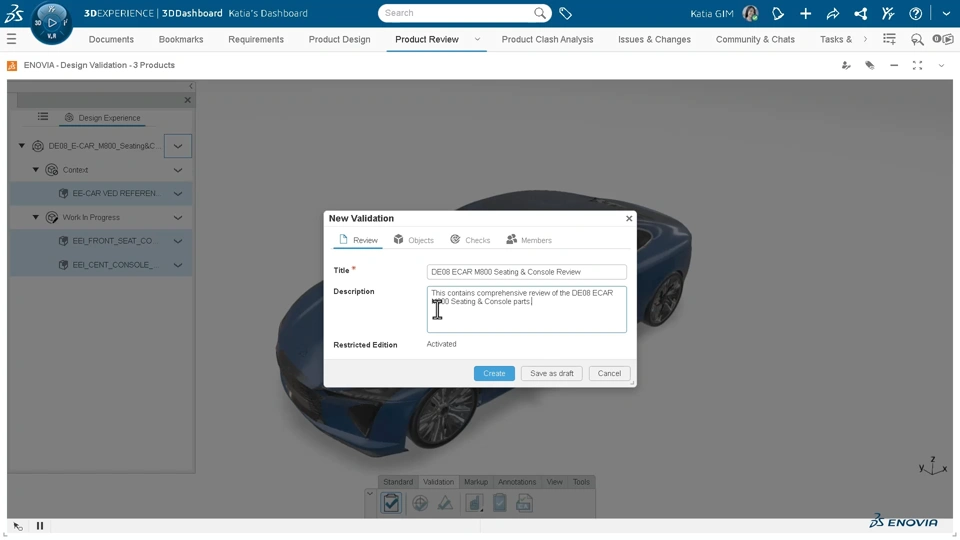Click the list view icon in panel
Screen dimensions: 960x540
click(42, 116)
